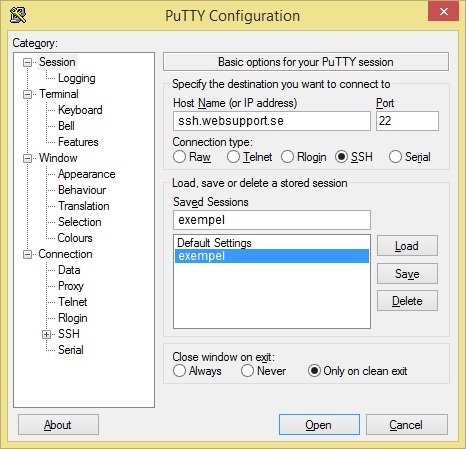This screenshot has height=449, width=466.
Task: Click the PuTTY icon in title bar
Action: (18, 15)
